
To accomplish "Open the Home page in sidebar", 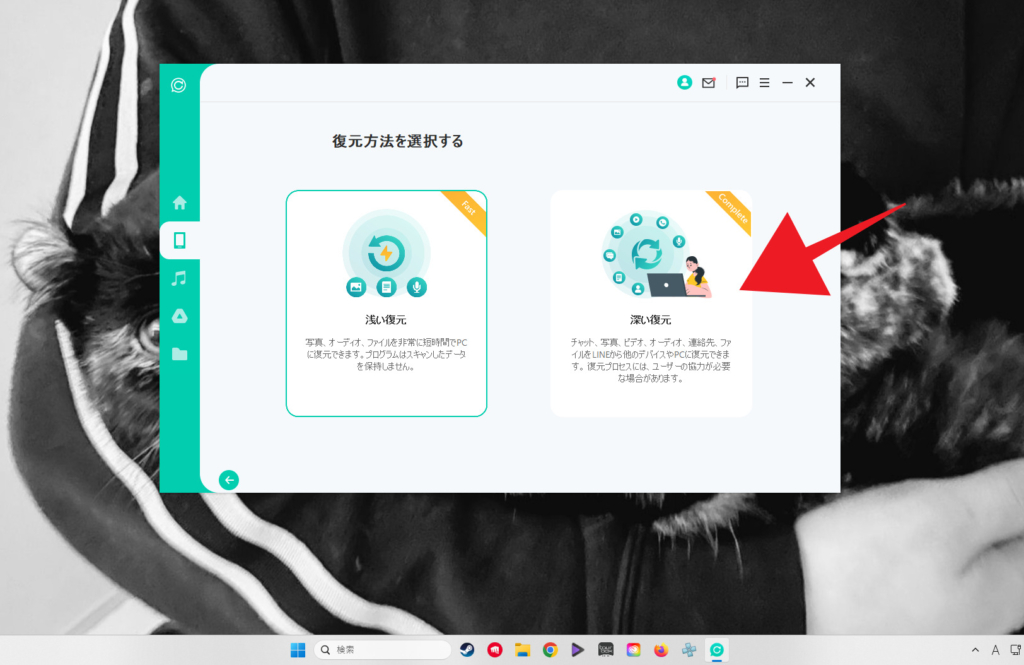I will (180, 202).
